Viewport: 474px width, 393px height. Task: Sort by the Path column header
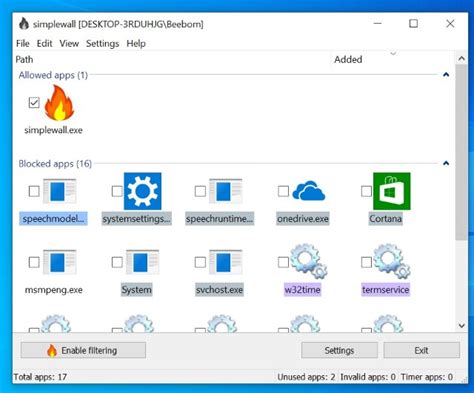click(x=172, y=59)
